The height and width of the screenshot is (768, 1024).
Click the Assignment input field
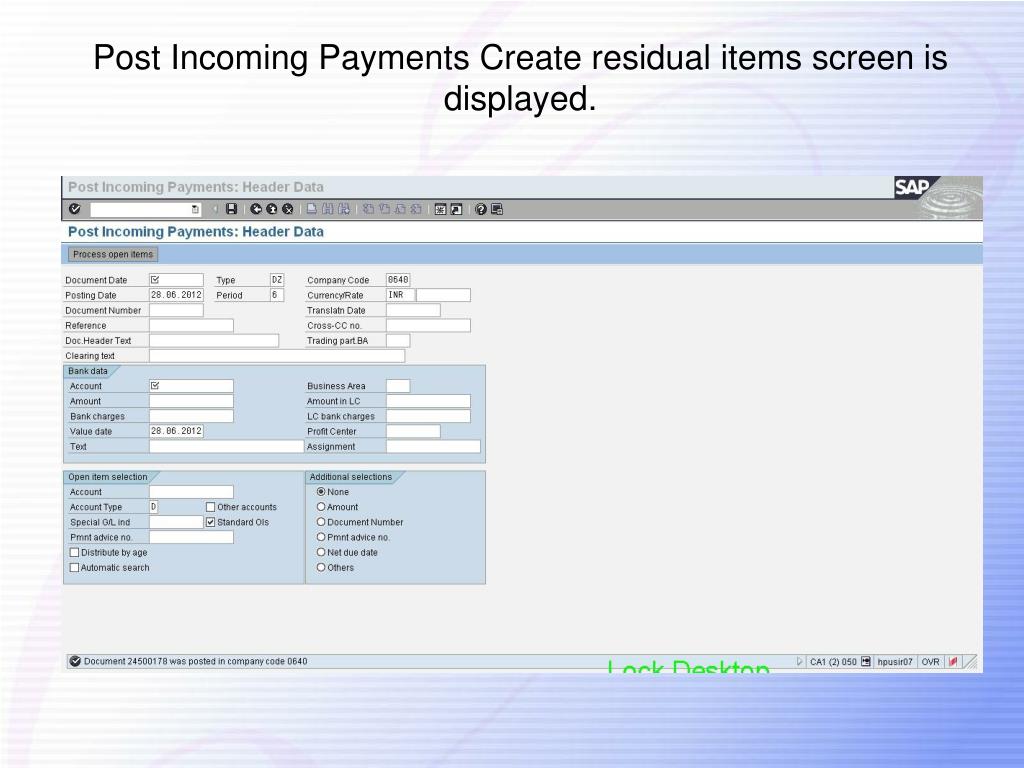pyautogui.click(x=433, y=446)
